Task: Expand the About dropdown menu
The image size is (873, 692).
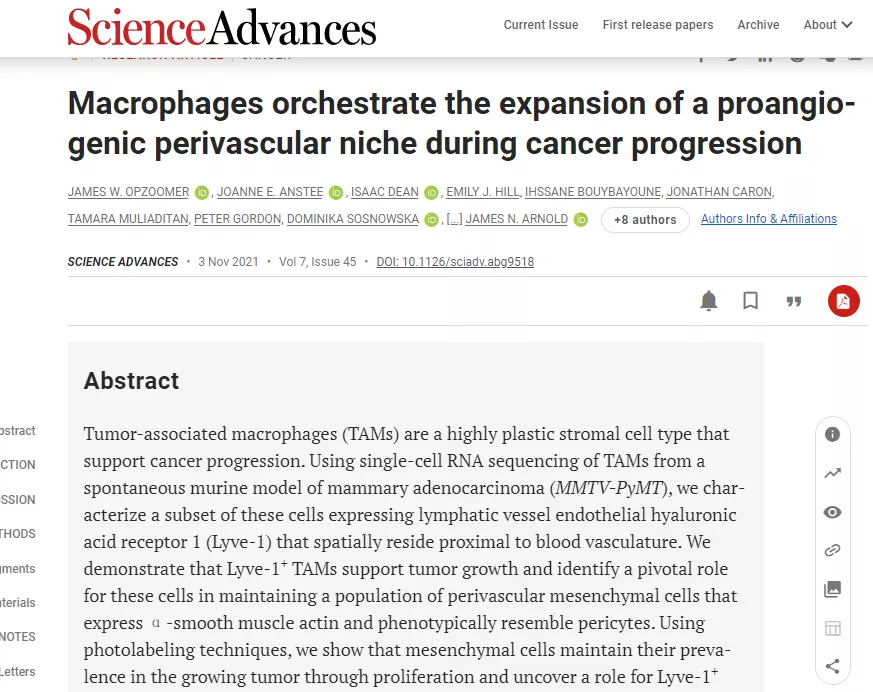Action: (x=827, y=25)
